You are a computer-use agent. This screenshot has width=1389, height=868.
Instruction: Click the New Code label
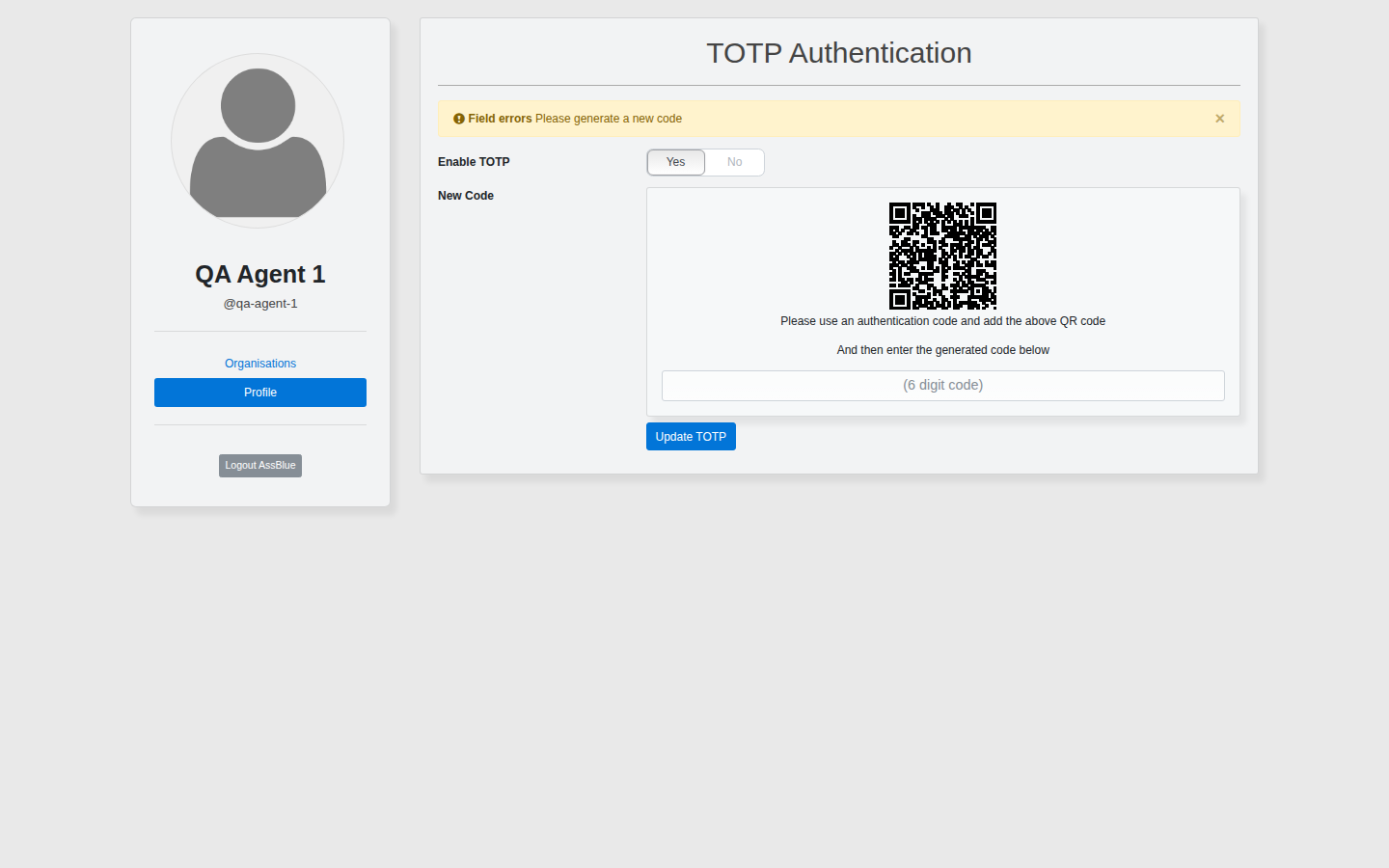[x=466, y=196]
